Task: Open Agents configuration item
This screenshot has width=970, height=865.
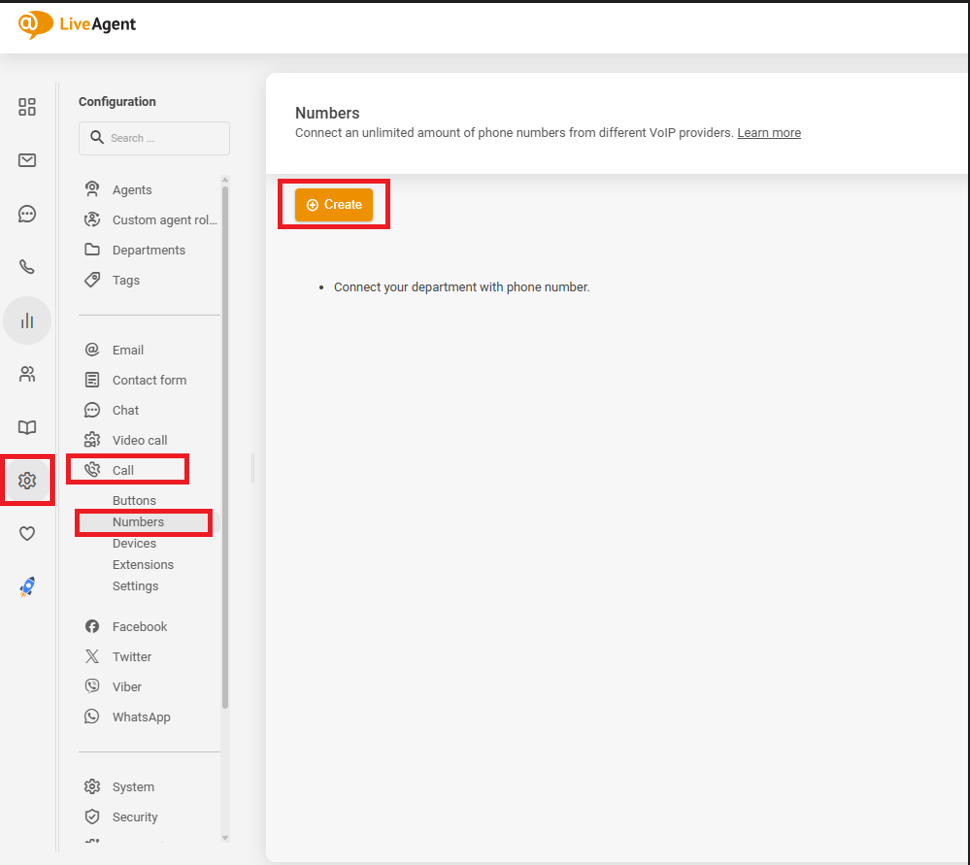Action: 132,190
